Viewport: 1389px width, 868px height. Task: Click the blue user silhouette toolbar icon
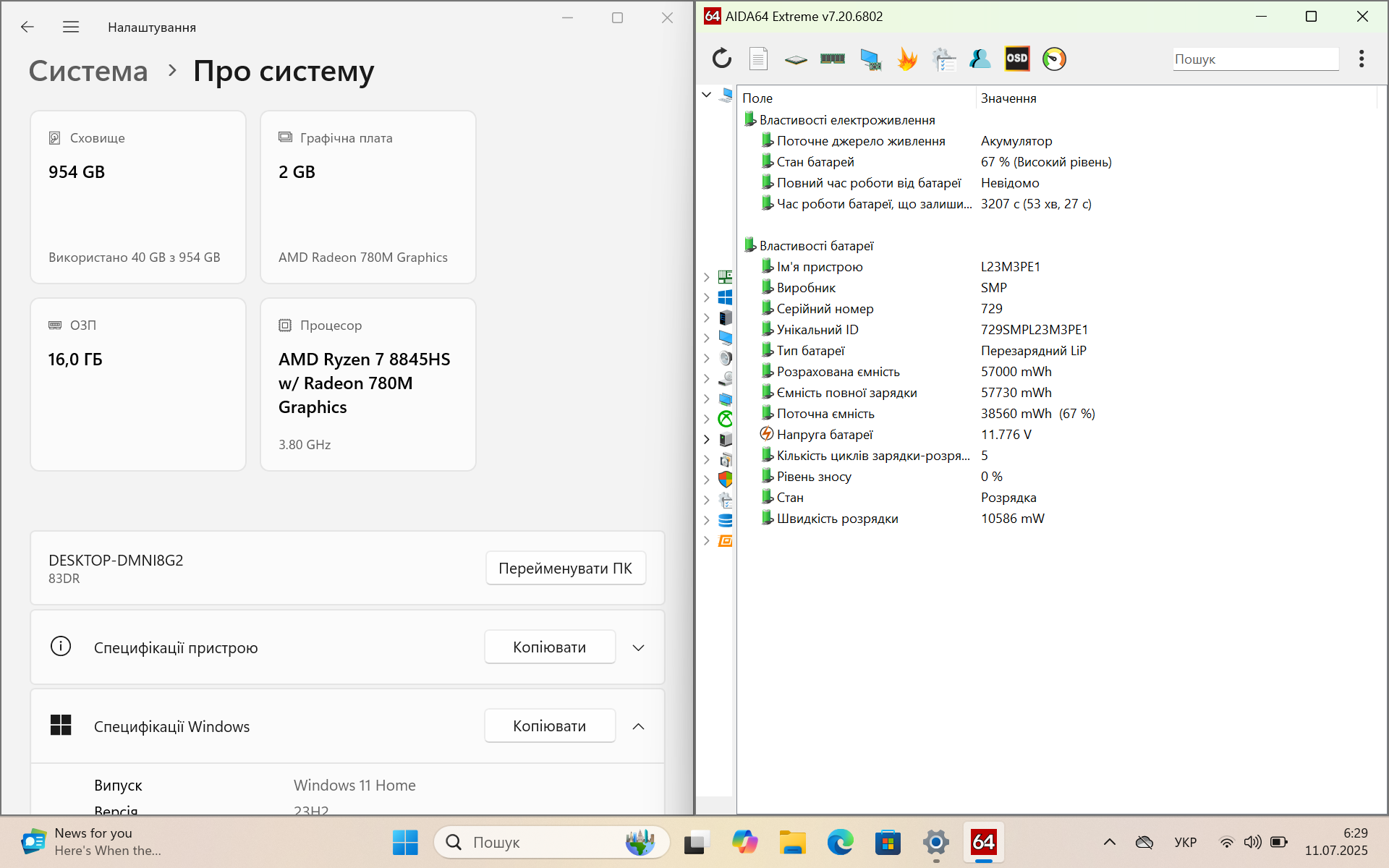[x=980, y=59]
